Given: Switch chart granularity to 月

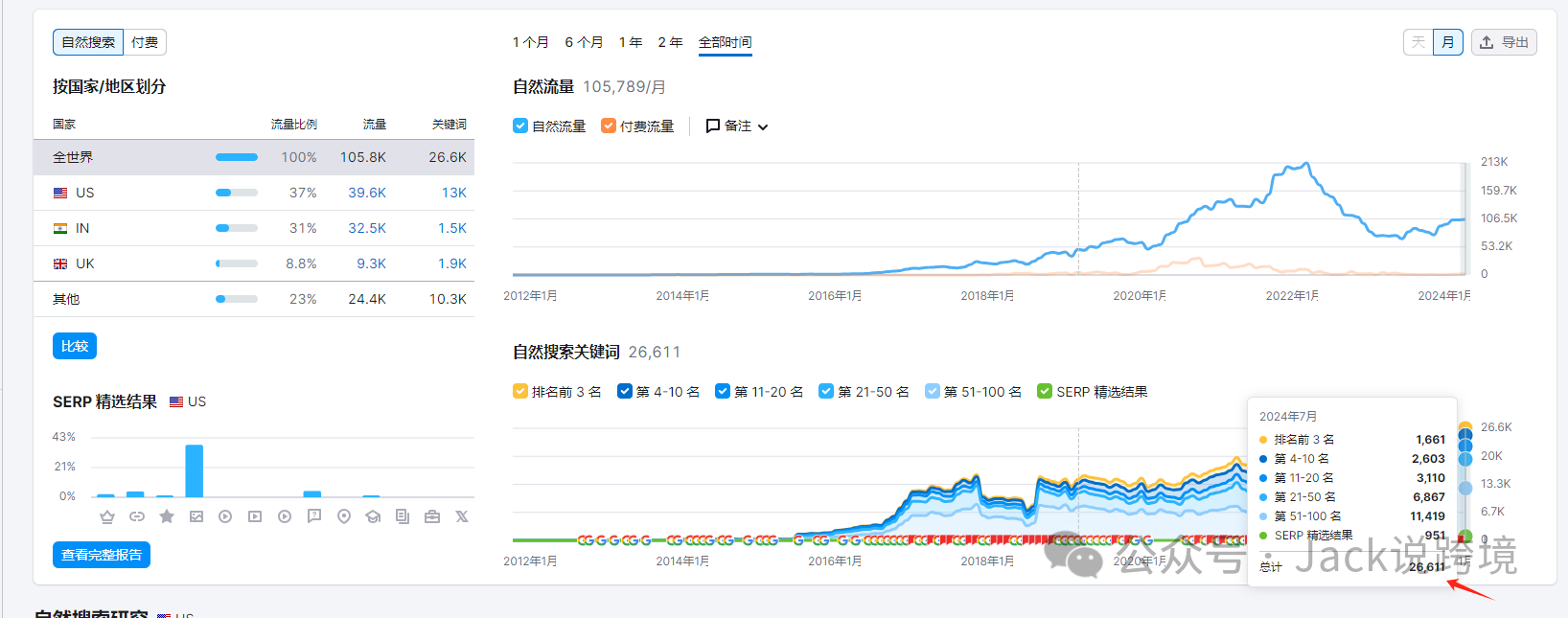Looking at the screenshot, I should (x=1448, y=42).
